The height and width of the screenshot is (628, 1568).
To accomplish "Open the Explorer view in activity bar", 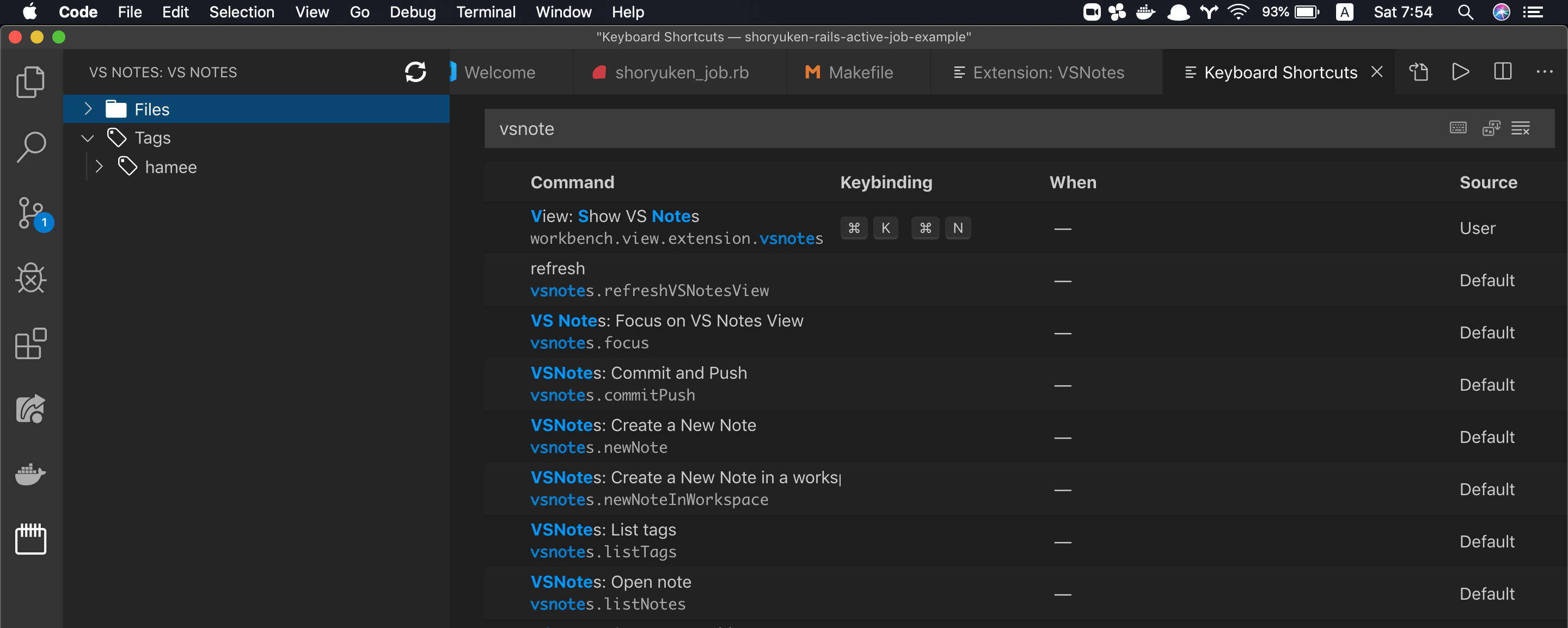I will 30,82.
